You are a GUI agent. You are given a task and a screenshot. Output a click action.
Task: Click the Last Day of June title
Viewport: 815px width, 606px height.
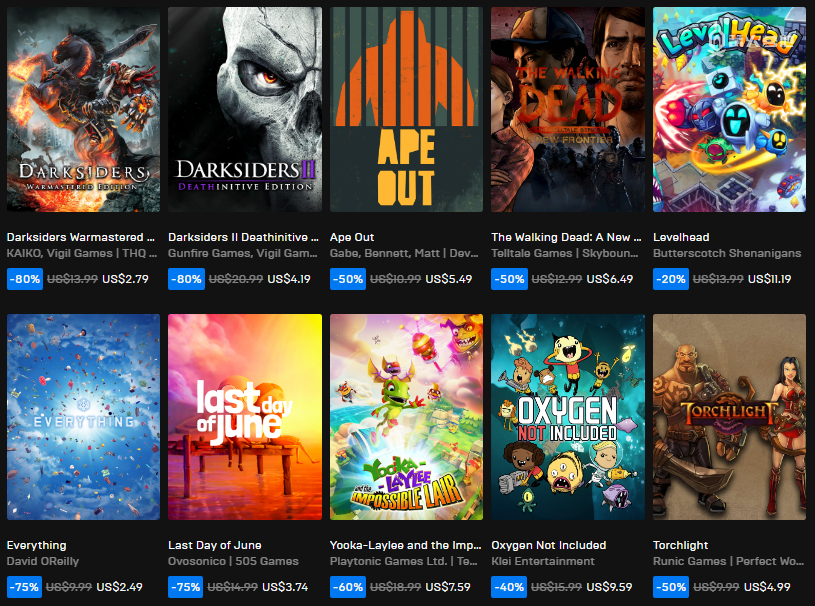[x=215, y=545]
